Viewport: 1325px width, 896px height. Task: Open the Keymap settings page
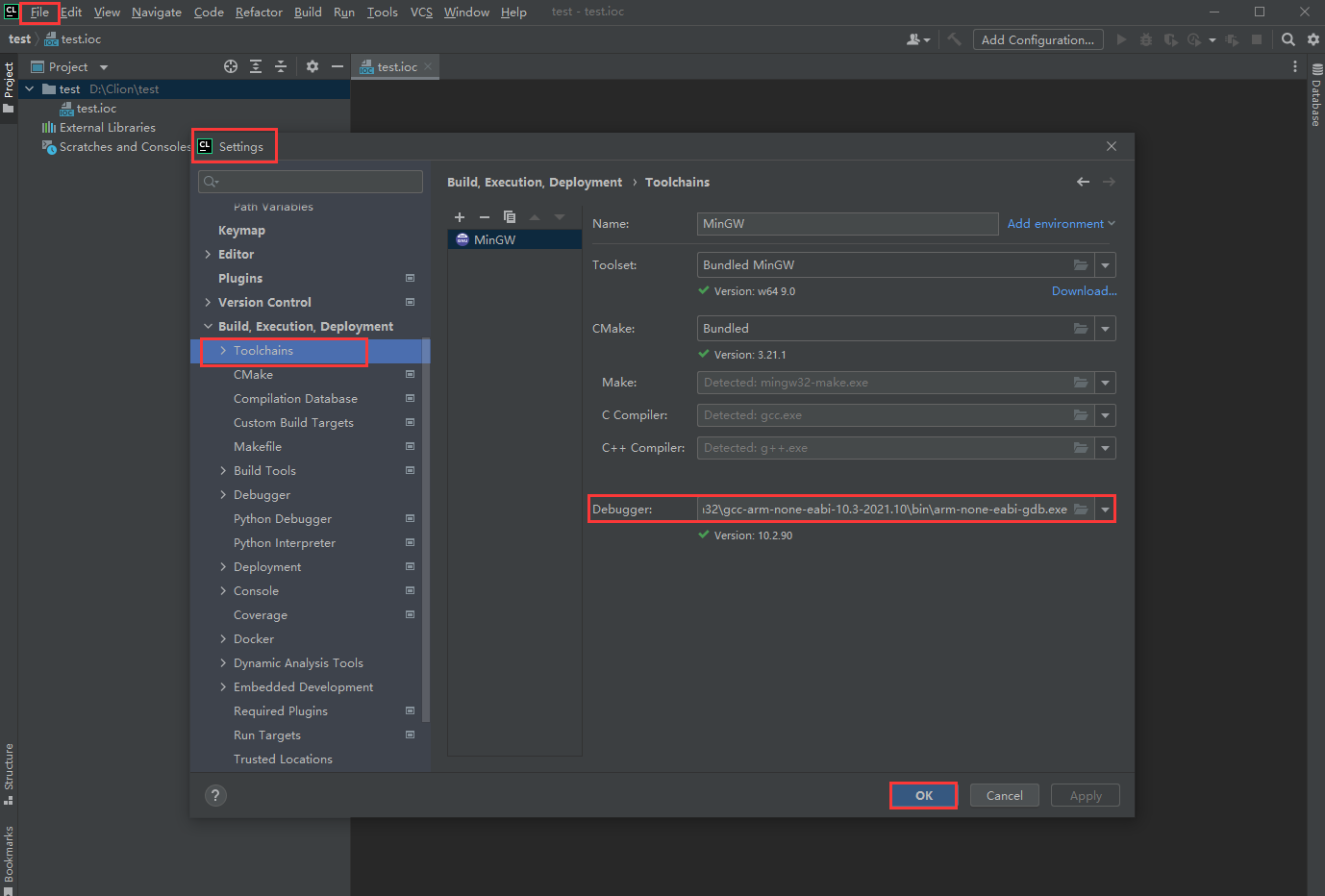point(241,230)
